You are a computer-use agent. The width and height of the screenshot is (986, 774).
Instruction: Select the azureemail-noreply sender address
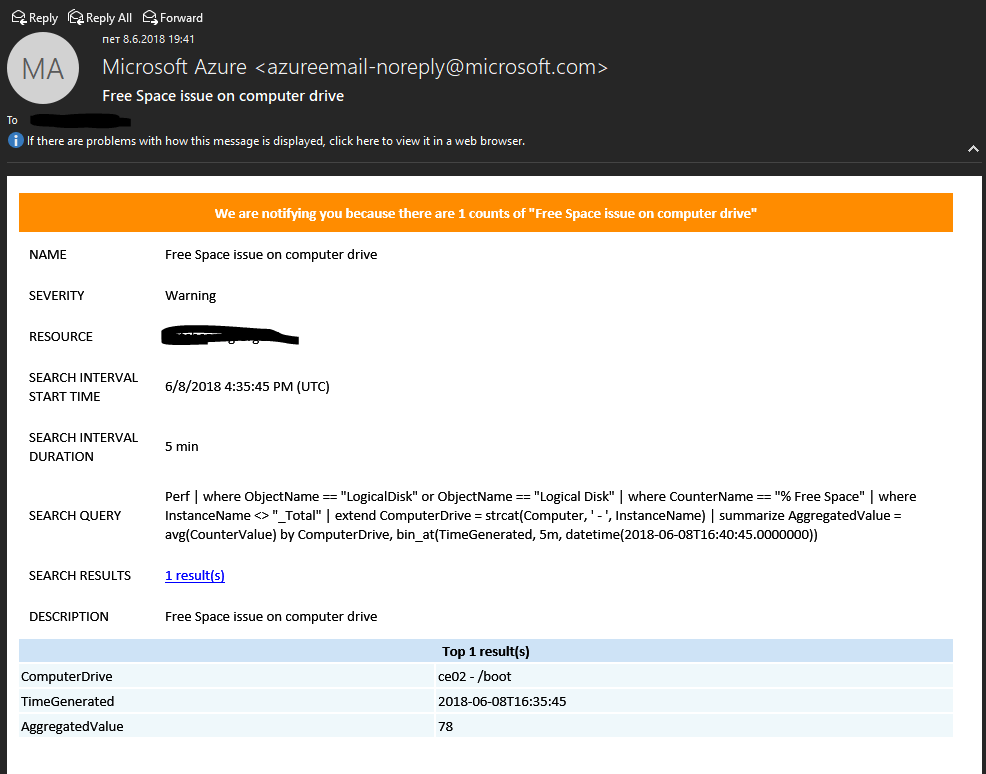pos(431,67)
